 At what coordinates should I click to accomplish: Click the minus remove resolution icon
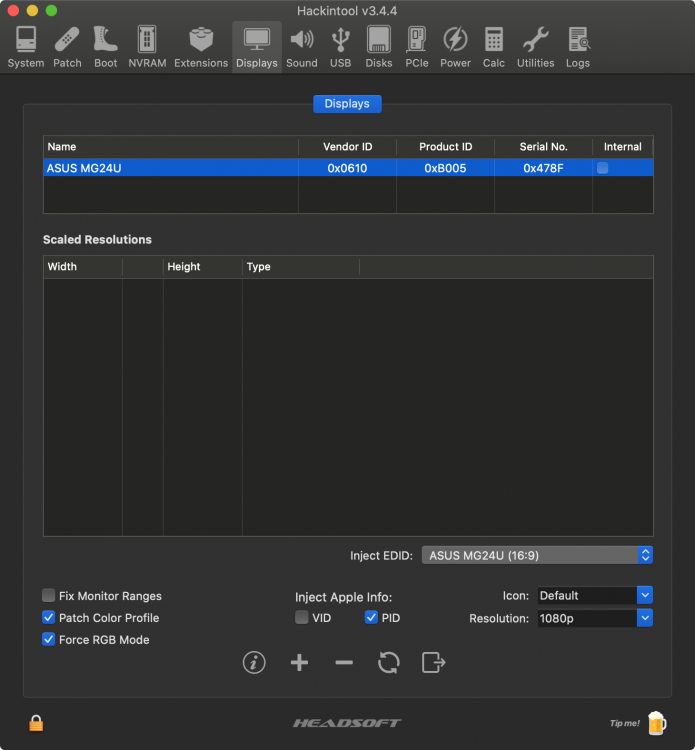click(344, 662)
